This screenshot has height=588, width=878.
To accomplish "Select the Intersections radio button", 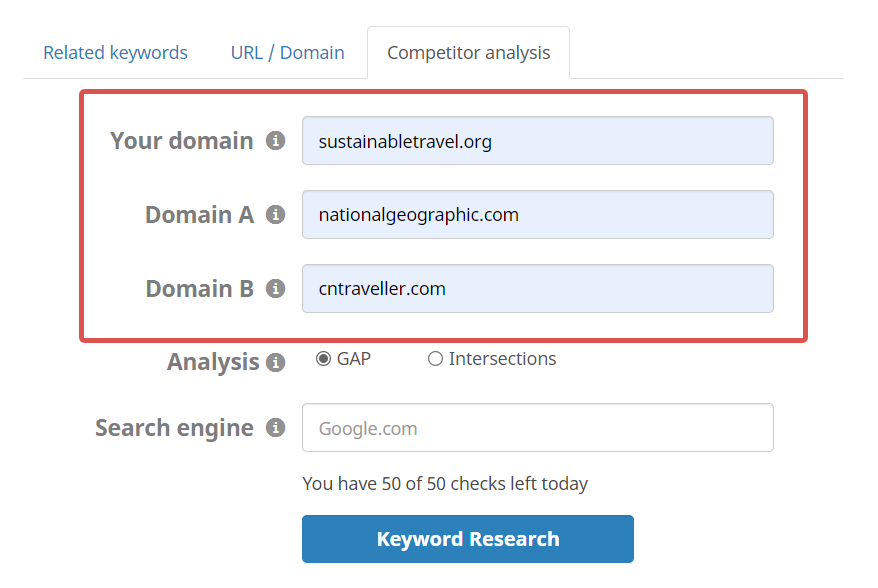I will coord(435,358).
